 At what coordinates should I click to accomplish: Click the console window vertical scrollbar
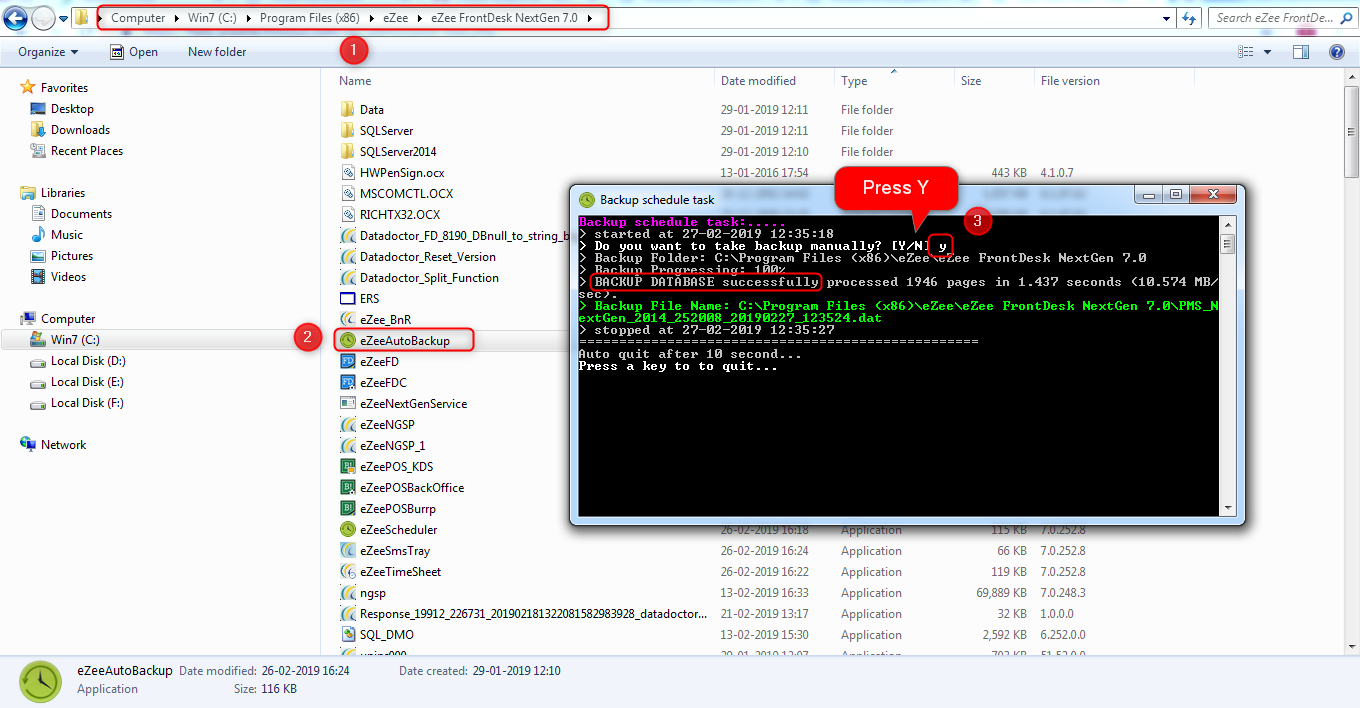coord(1227,366)
